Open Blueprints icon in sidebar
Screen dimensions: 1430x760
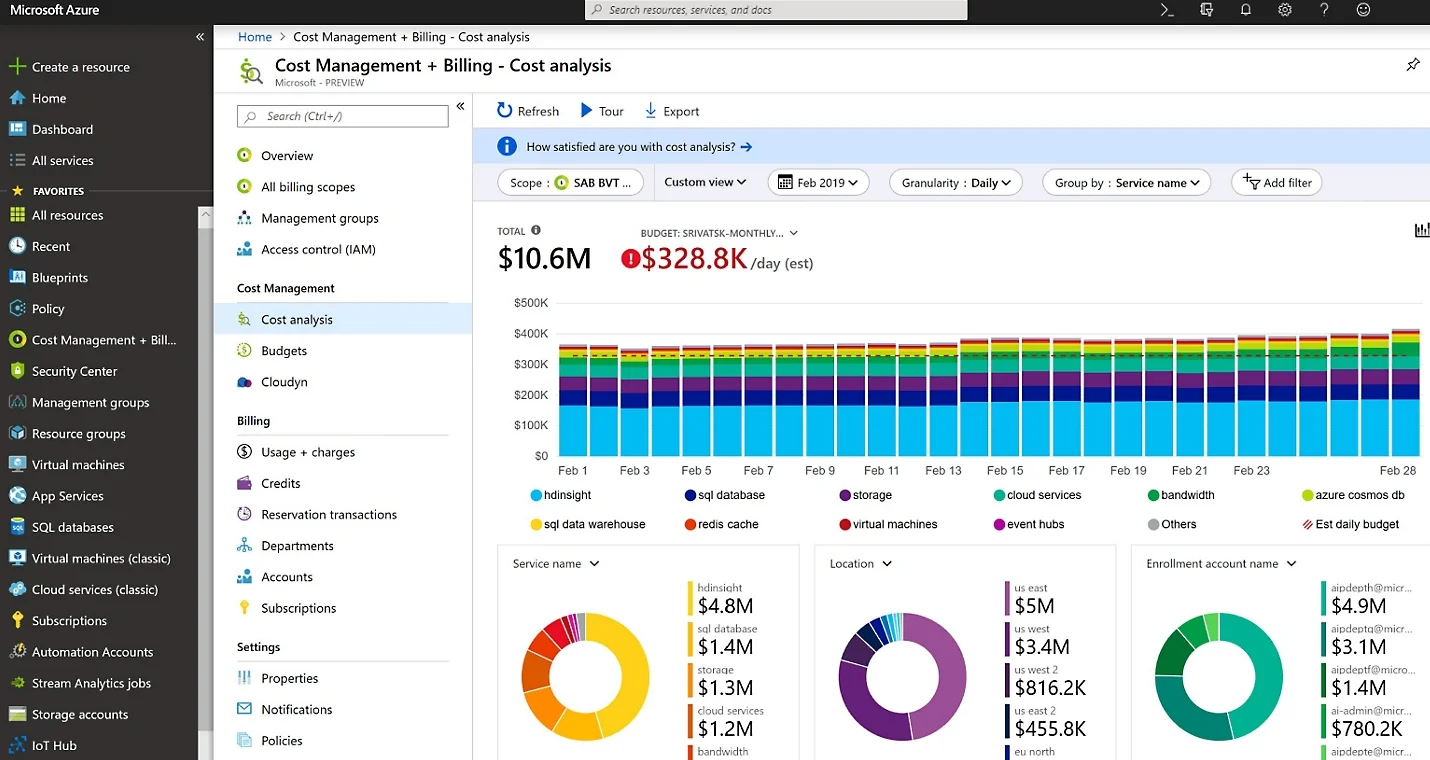16,277
